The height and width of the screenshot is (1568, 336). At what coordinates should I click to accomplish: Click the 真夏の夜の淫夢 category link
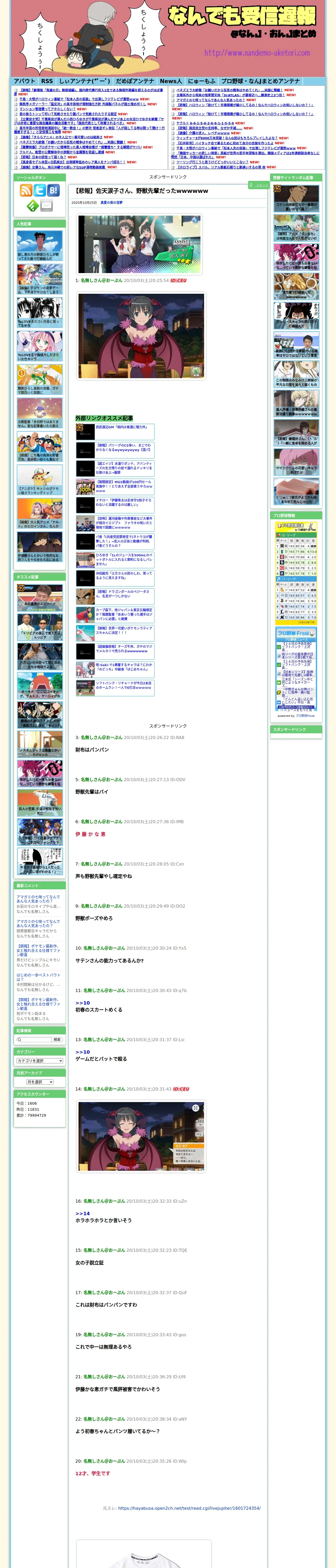[111, 203]
